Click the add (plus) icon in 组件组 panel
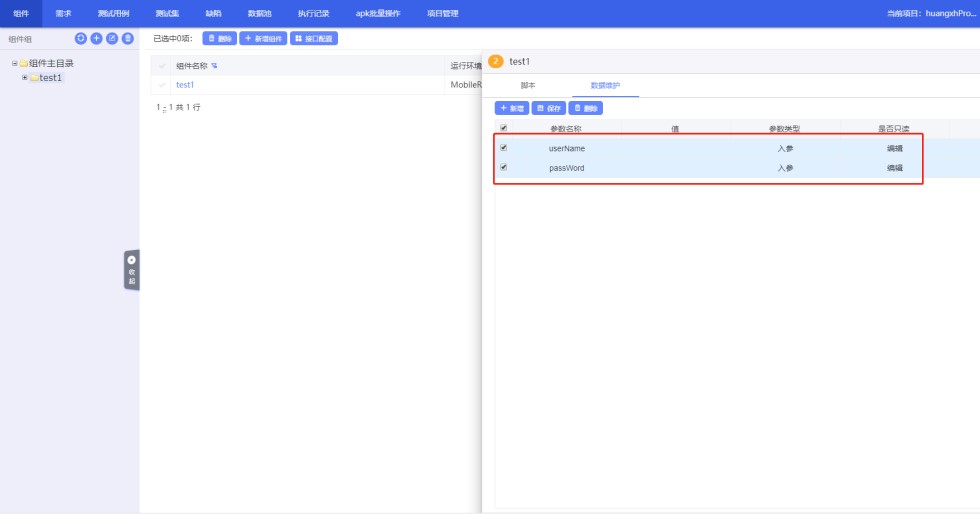Screen dimensions: 980x514 pos(96,38)
